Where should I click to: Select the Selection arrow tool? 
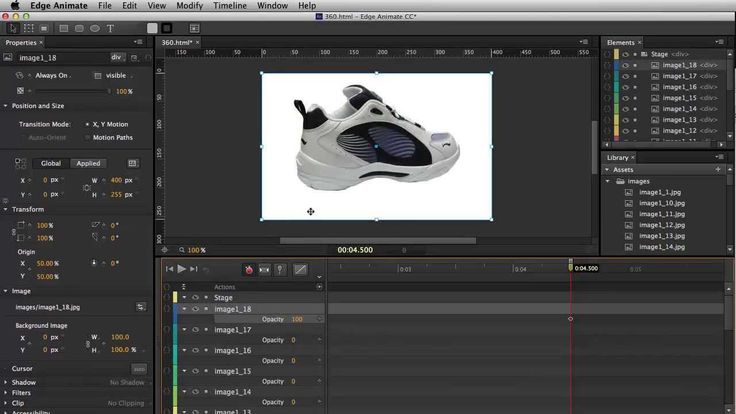click(x=12, y=28)
